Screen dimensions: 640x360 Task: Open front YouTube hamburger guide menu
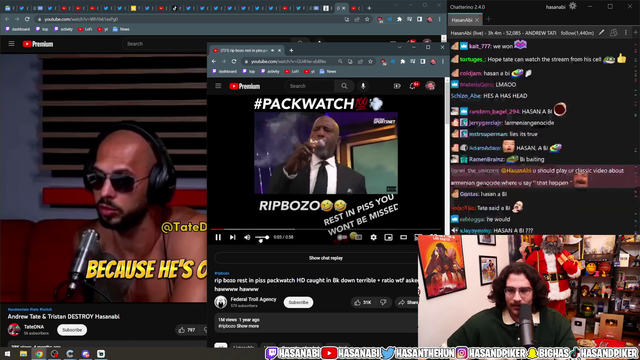tap(218, 86)
